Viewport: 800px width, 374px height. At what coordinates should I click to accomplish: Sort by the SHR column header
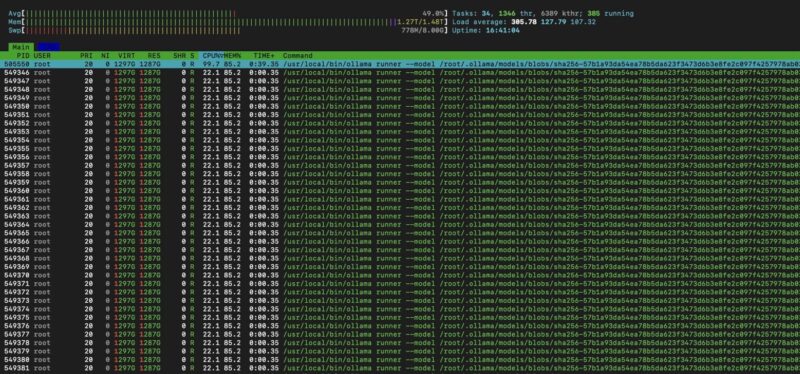click(x=179, y=55)
